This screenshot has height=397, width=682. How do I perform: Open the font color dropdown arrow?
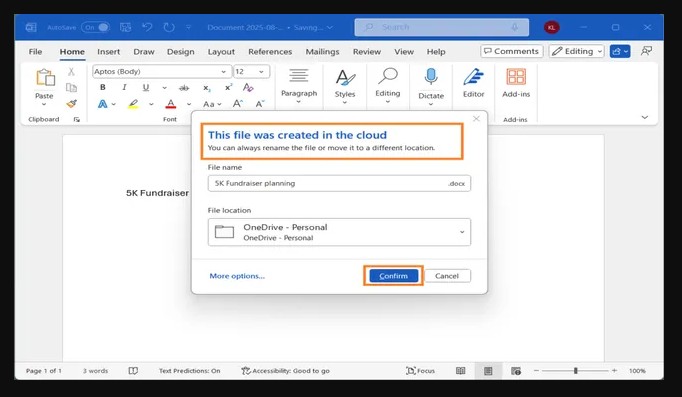tap(189, 104)
